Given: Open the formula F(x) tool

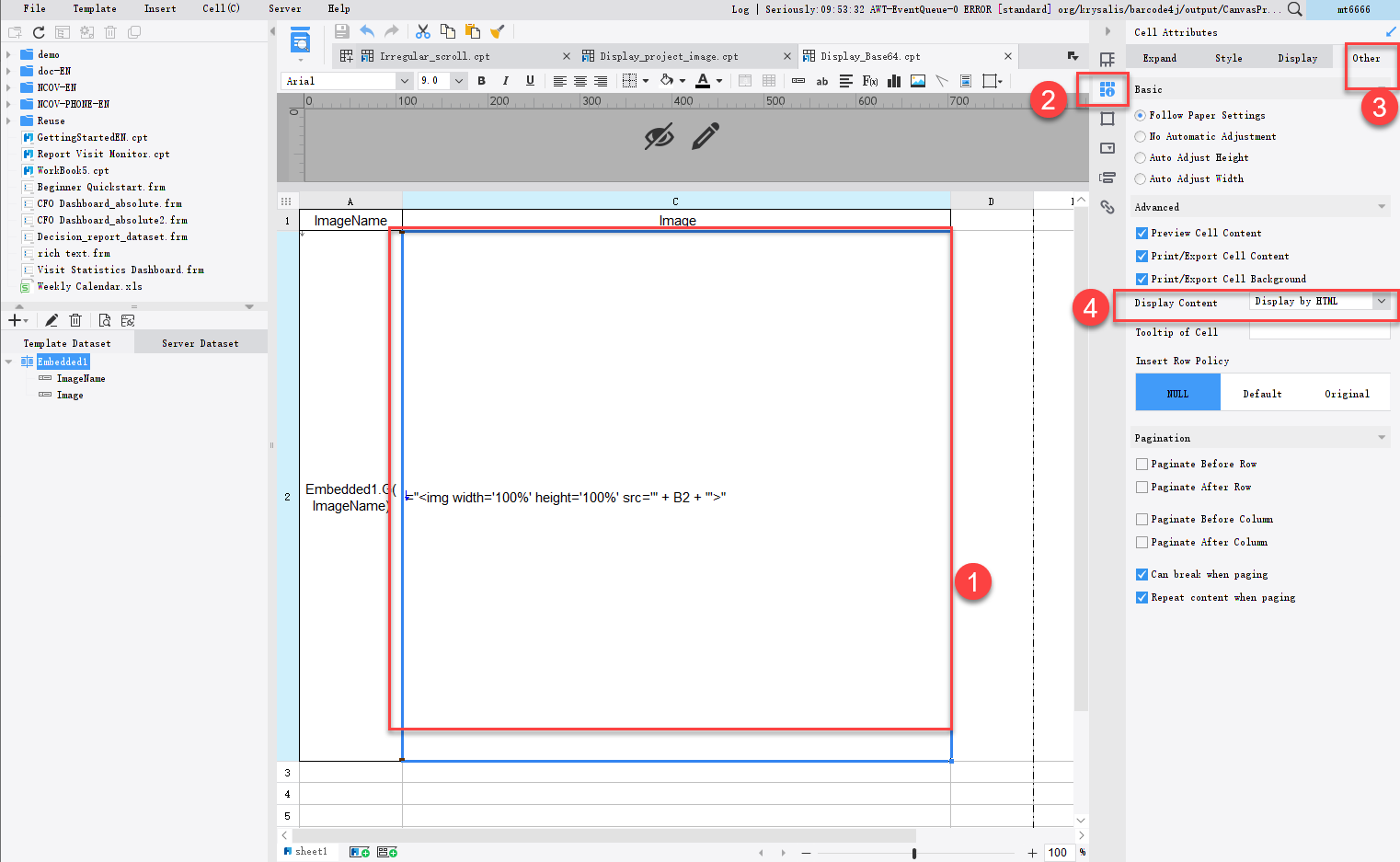Looking at the screenshot, I should tap(870, 81).
